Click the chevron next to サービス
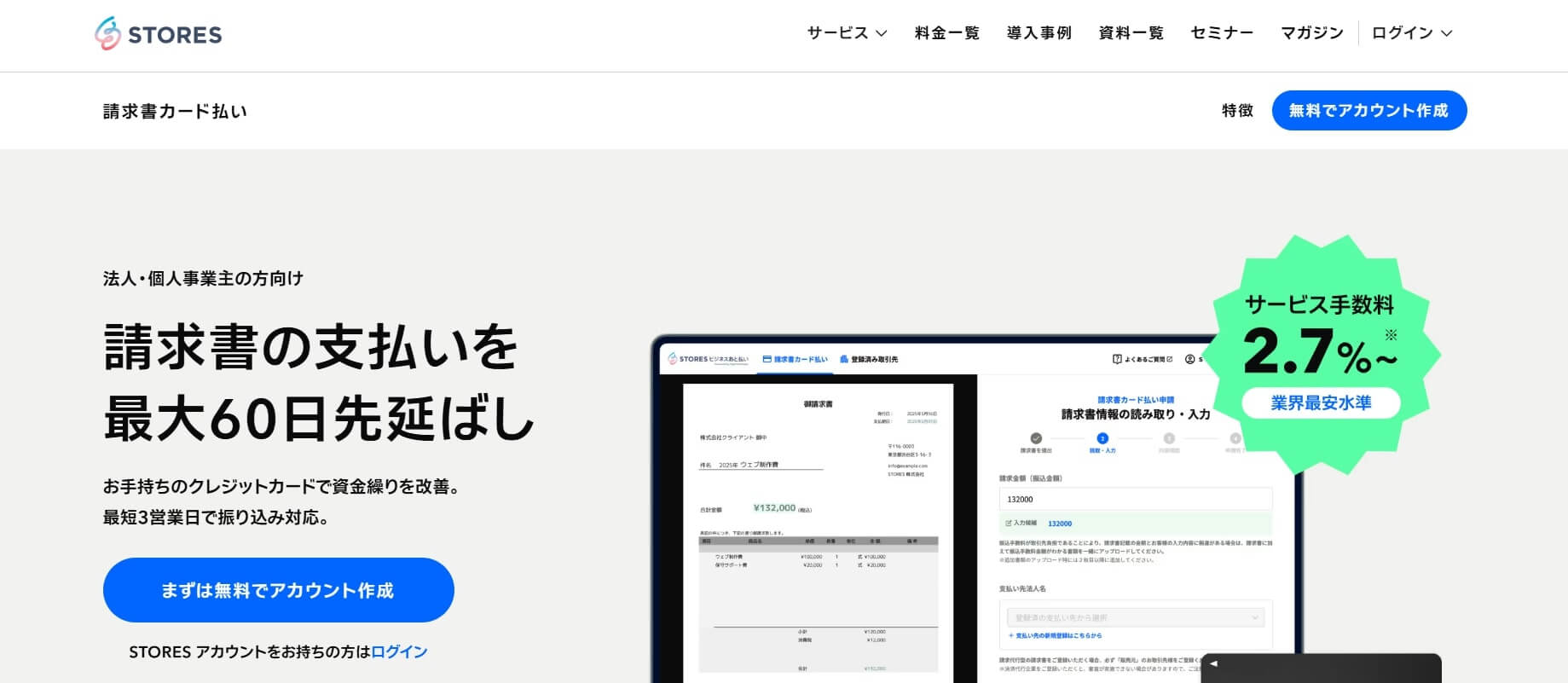 pyautogui.click(x=882, y=34)
